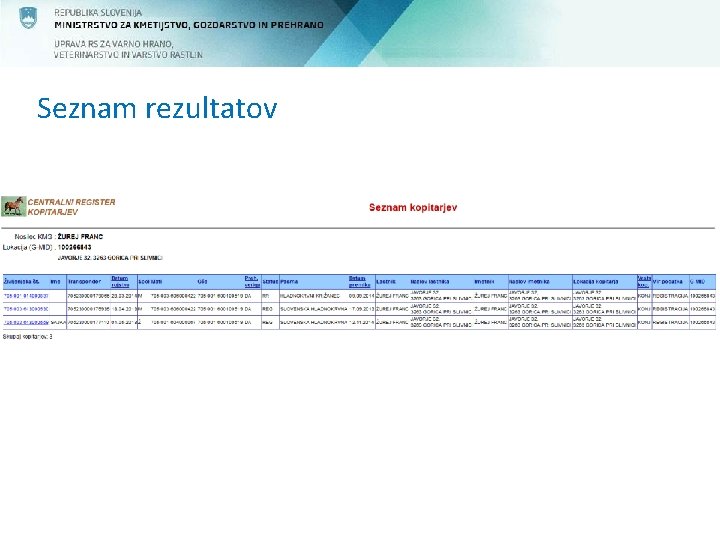Open life number link of the Hladnokrvni križanec row
Image resolution: width=720 pixels, height=540 pixels.
(x=26, y=296)
